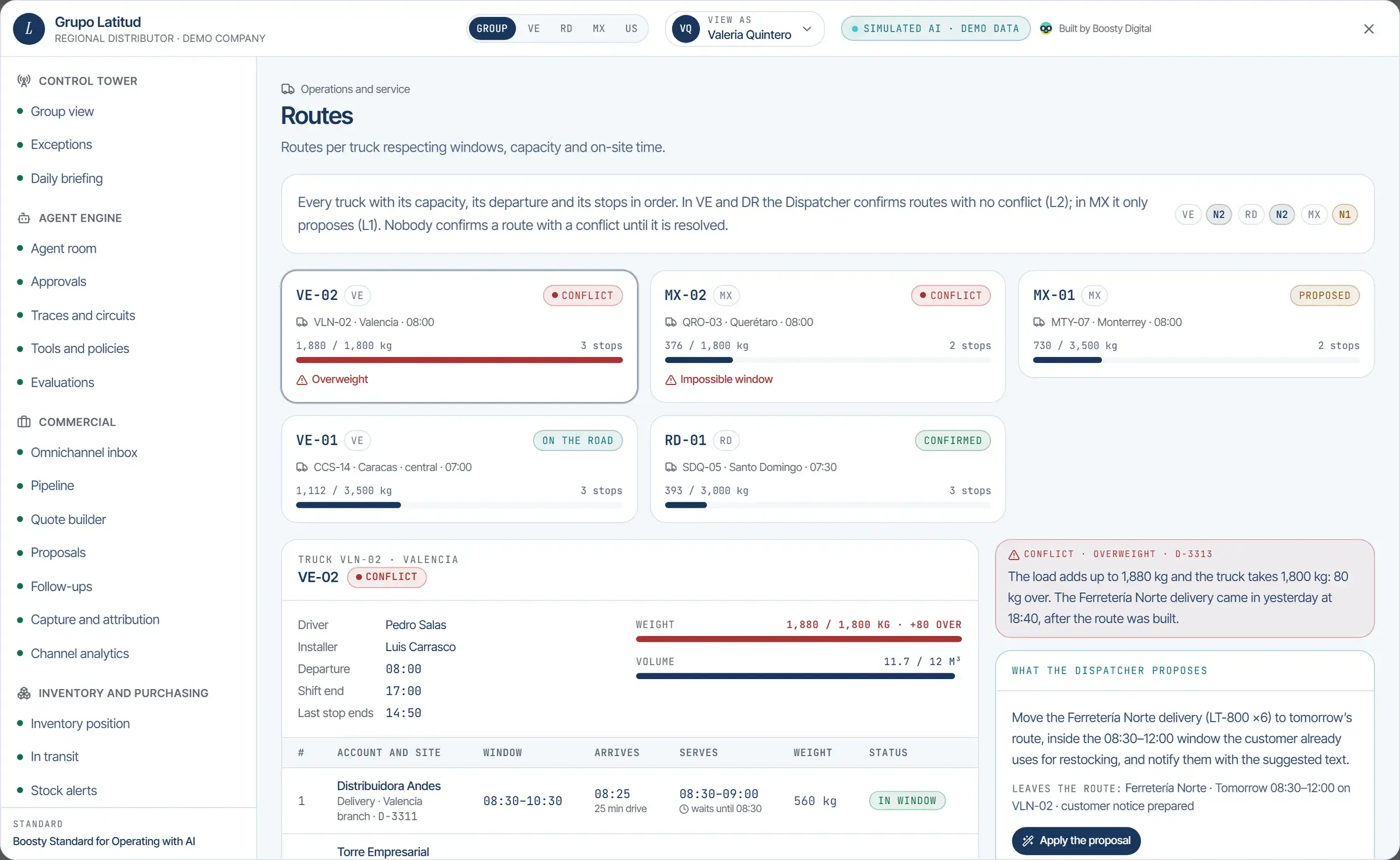Screen dimensions: 1400x860
Task: Switch scope to MX
Action: point(598,29)
